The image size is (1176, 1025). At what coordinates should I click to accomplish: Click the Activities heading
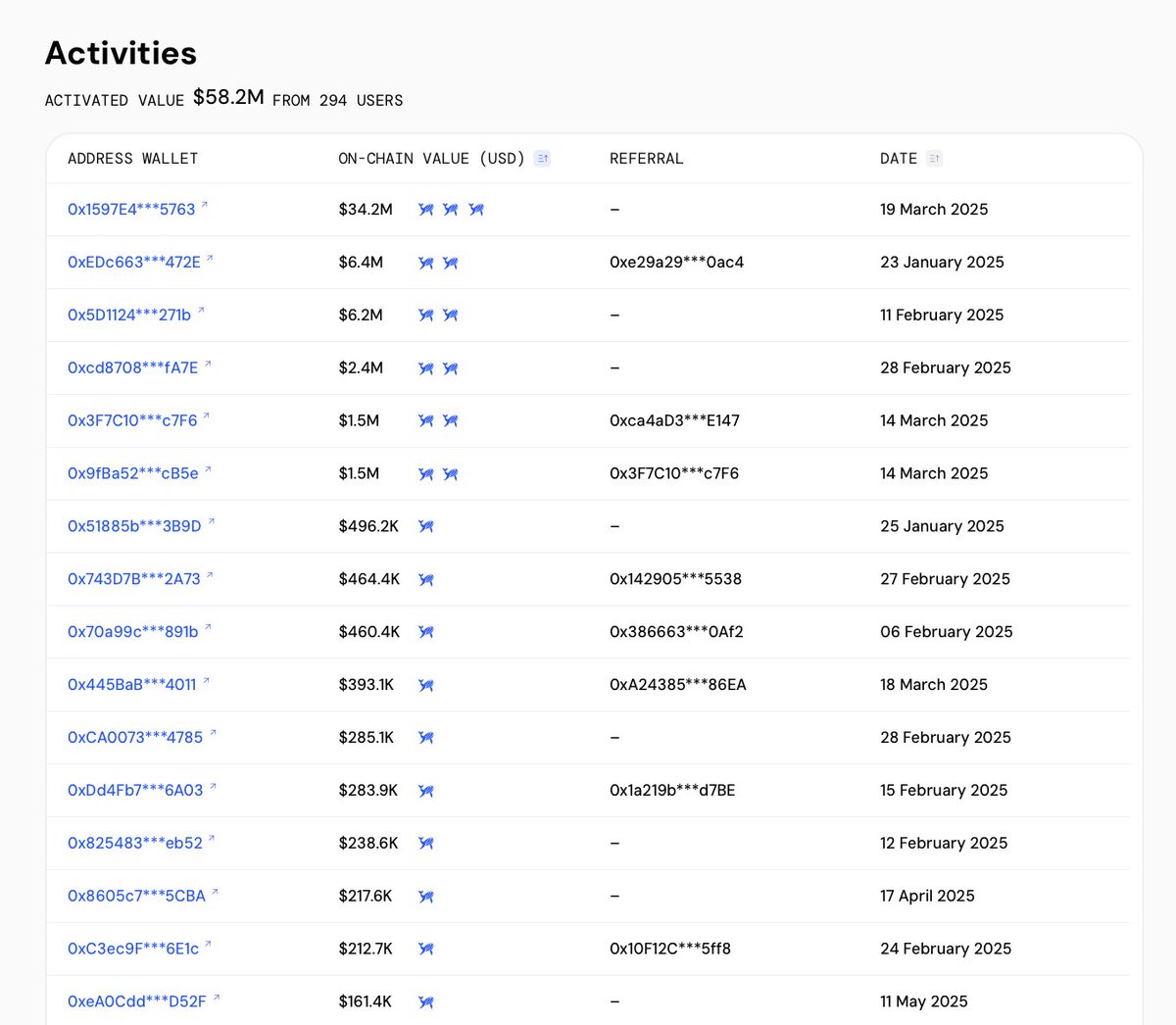121,53
